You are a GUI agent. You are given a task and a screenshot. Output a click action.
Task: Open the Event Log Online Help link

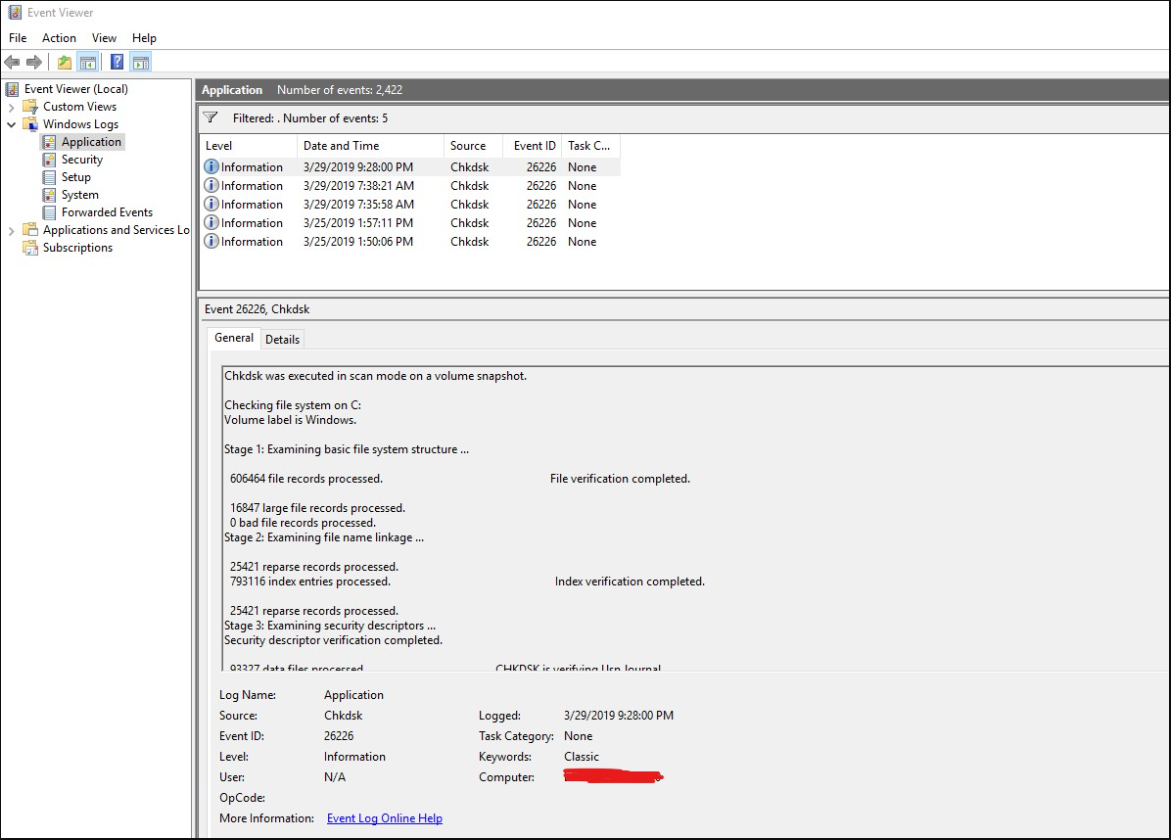(384, 818)
